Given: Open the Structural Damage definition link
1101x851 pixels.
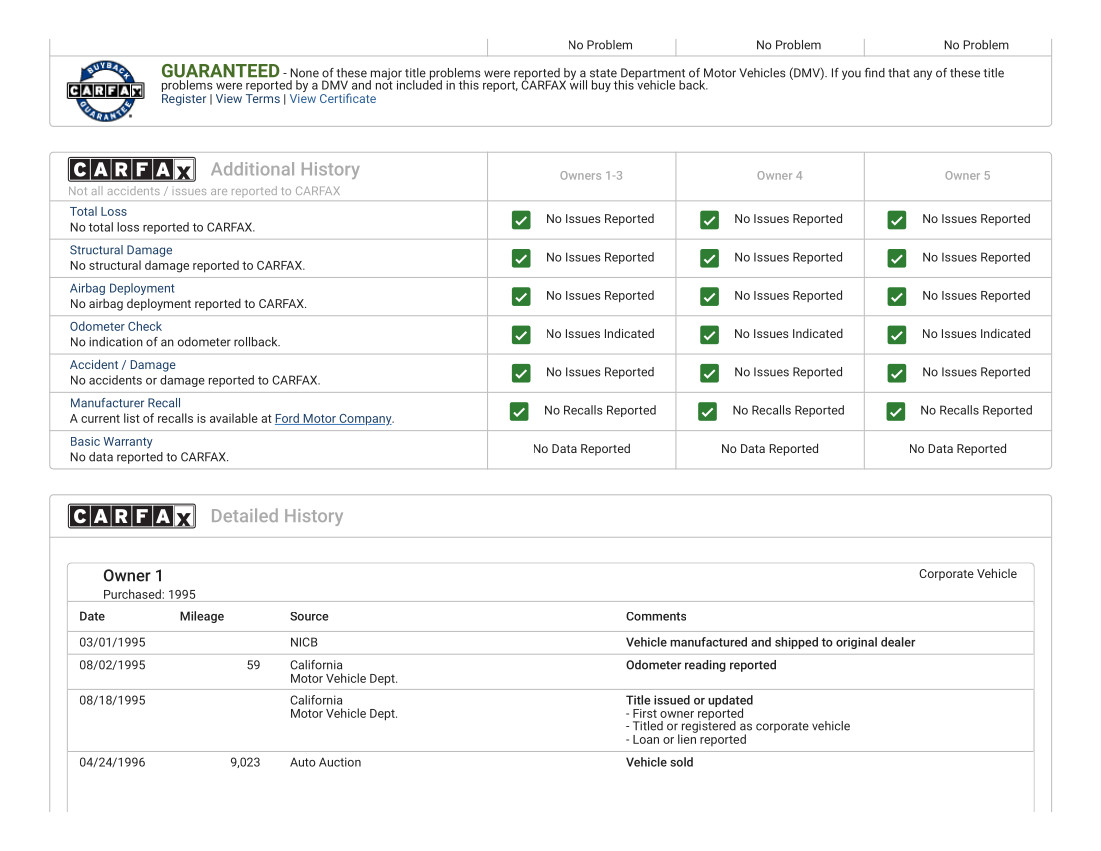Looking at the screenshot, I should (x=121, y=250).
